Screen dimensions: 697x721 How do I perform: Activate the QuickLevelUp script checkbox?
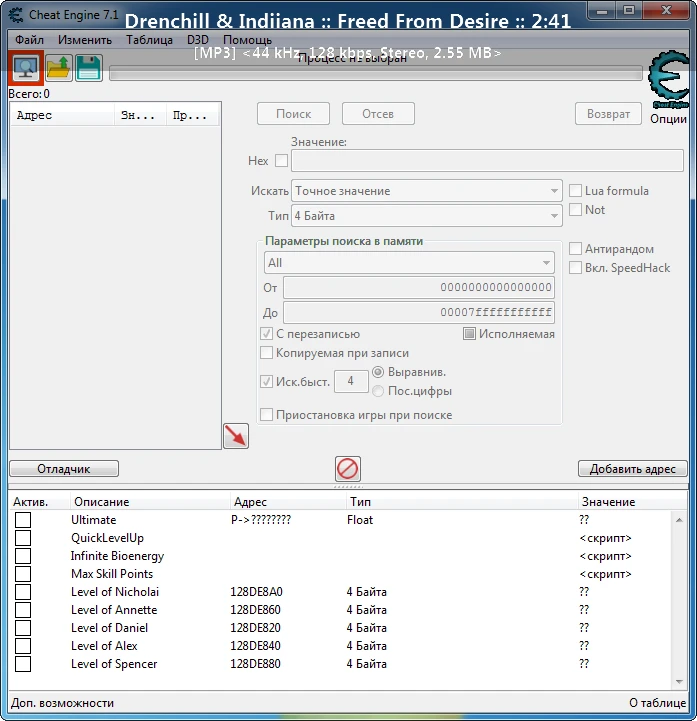point(23,538)
